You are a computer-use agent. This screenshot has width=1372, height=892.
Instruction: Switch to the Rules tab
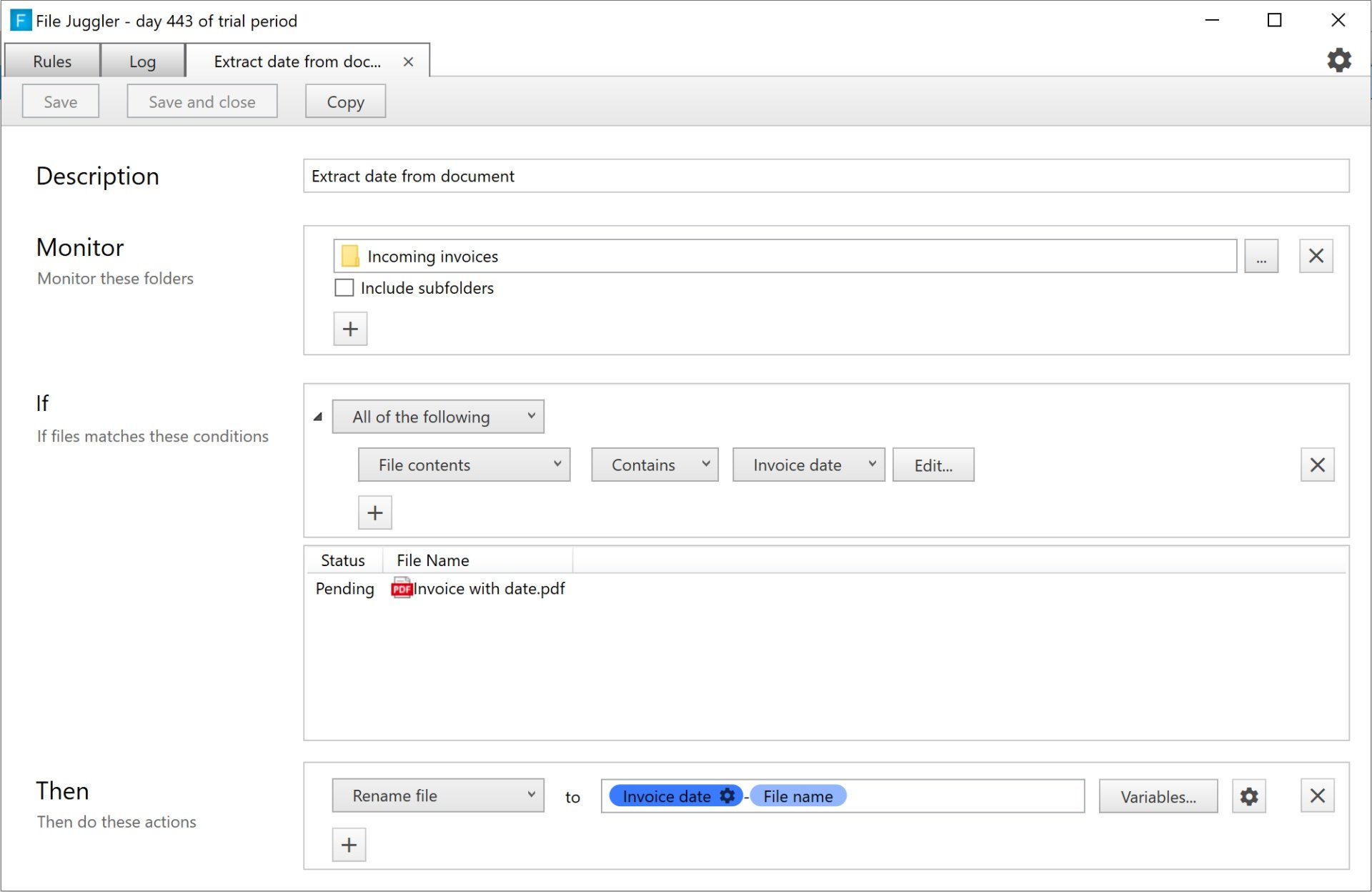[53, 61]
